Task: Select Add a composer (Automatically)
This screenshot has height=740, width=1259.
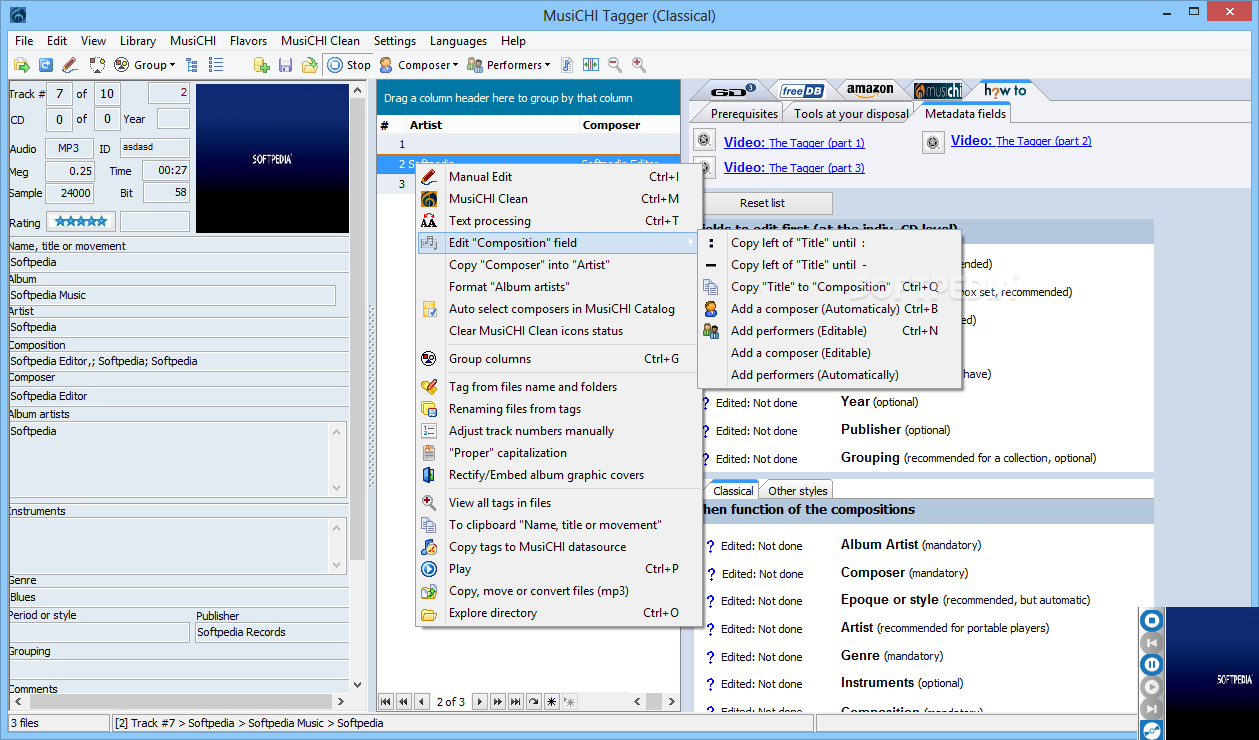Action: (x=829, y=309)
